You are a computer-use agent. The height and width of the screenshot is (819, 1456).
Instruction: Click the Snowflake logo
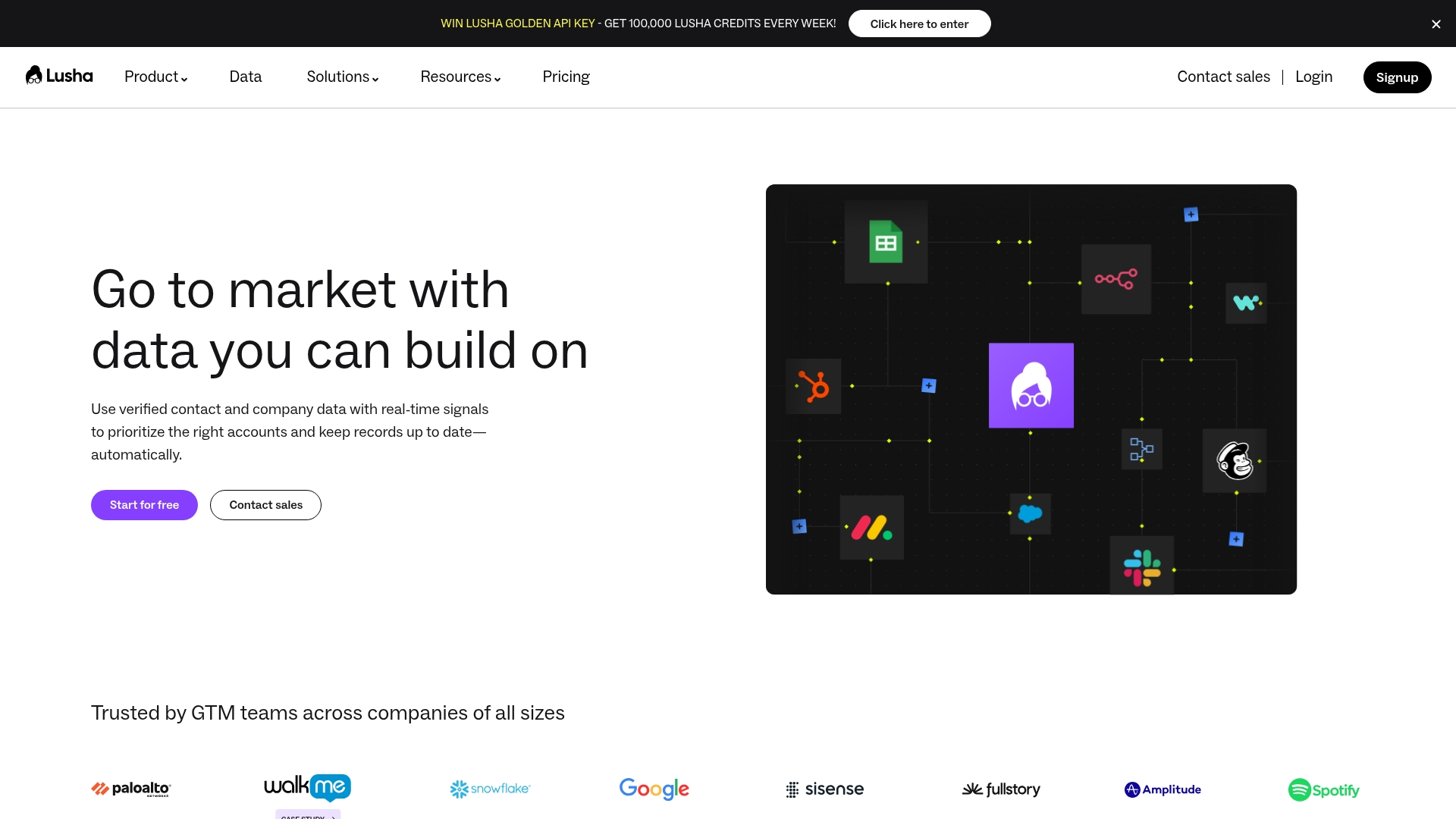pyautogui.click(x=490, y=789)
